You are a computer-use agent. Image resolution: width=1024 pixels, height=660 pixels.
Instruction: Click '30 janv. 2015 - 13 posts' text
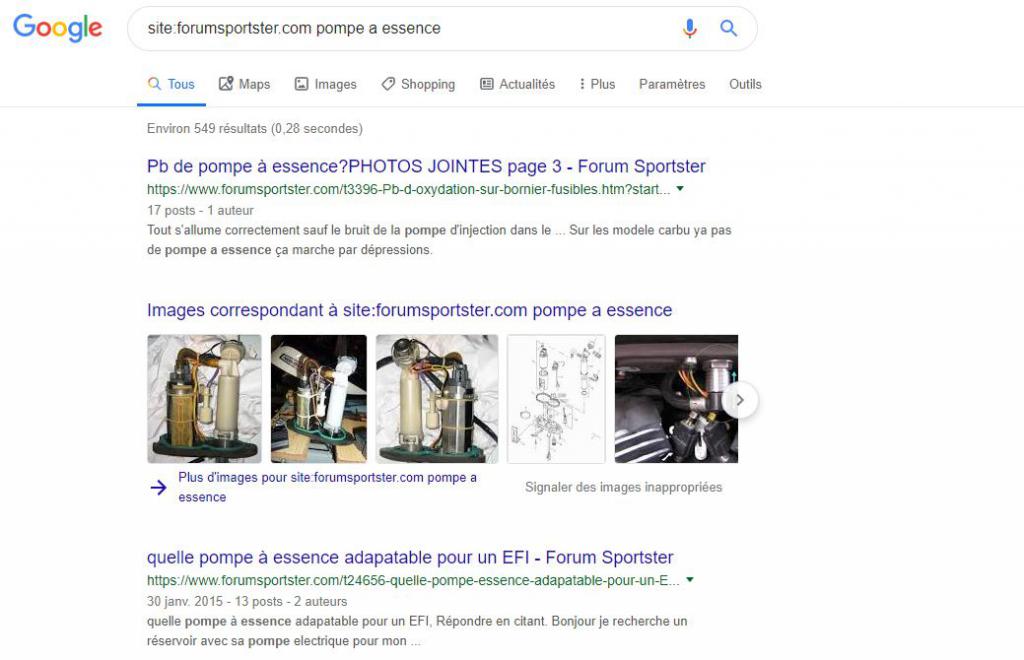pos(247,601)
